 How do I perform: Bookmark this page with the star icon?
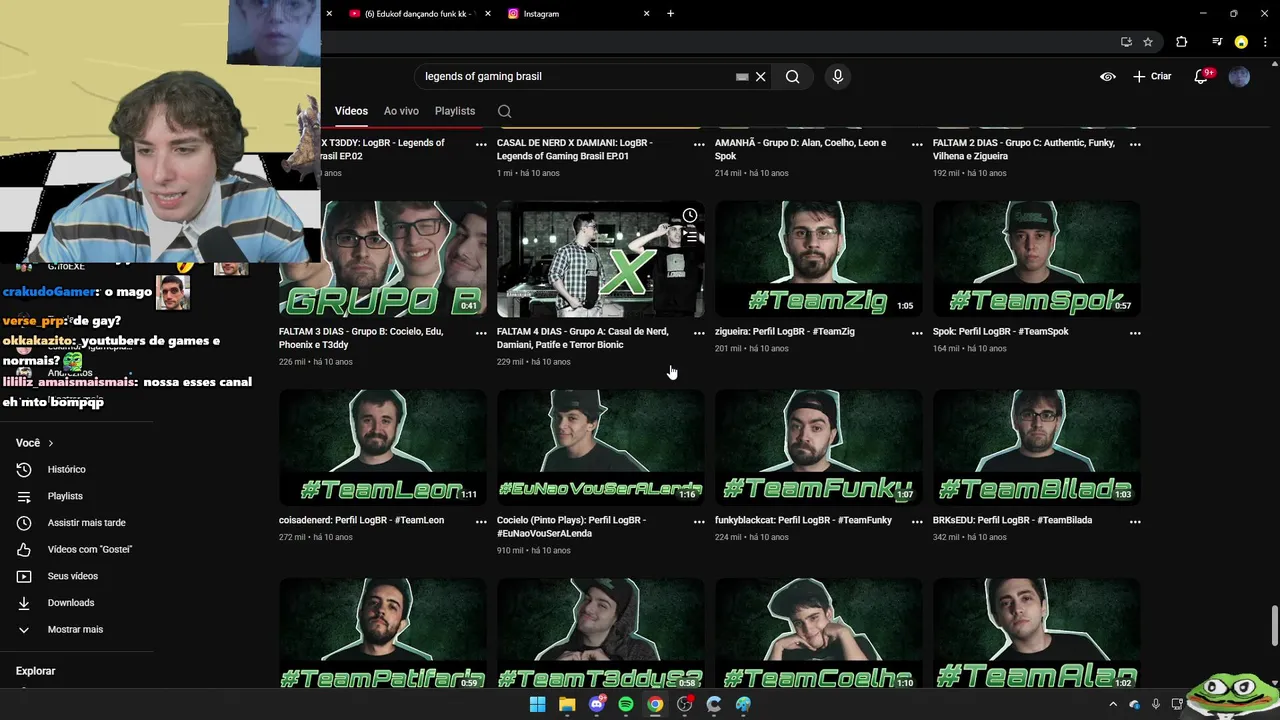[1148, 42]
